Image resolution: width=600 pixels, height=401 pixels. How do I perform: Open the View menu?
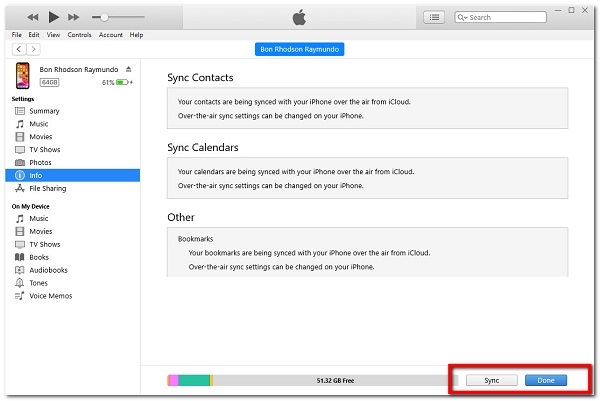[x=53, y=35]
